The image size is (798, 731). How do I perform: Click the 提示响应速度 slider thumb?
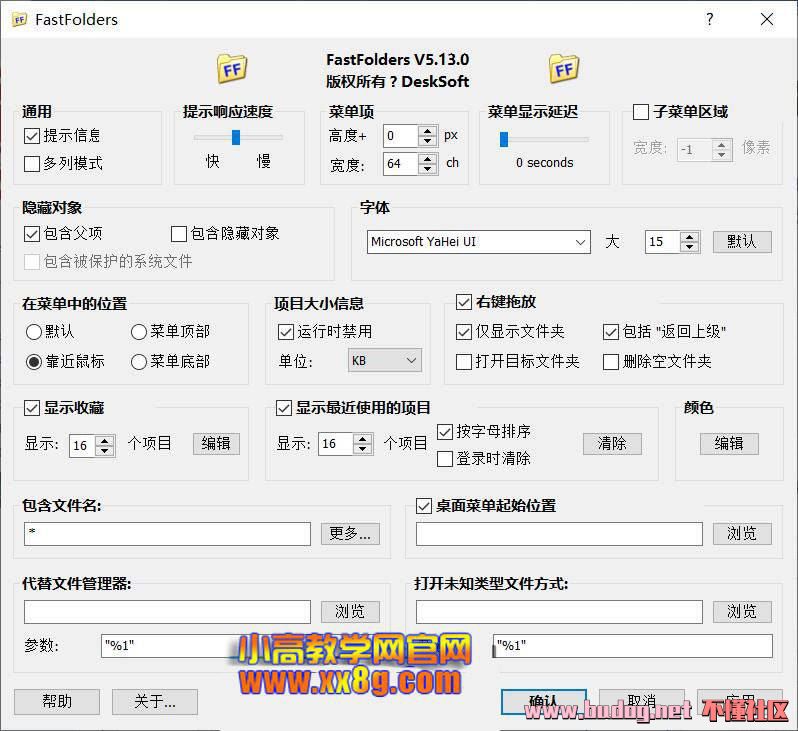(x=236, y=137)
